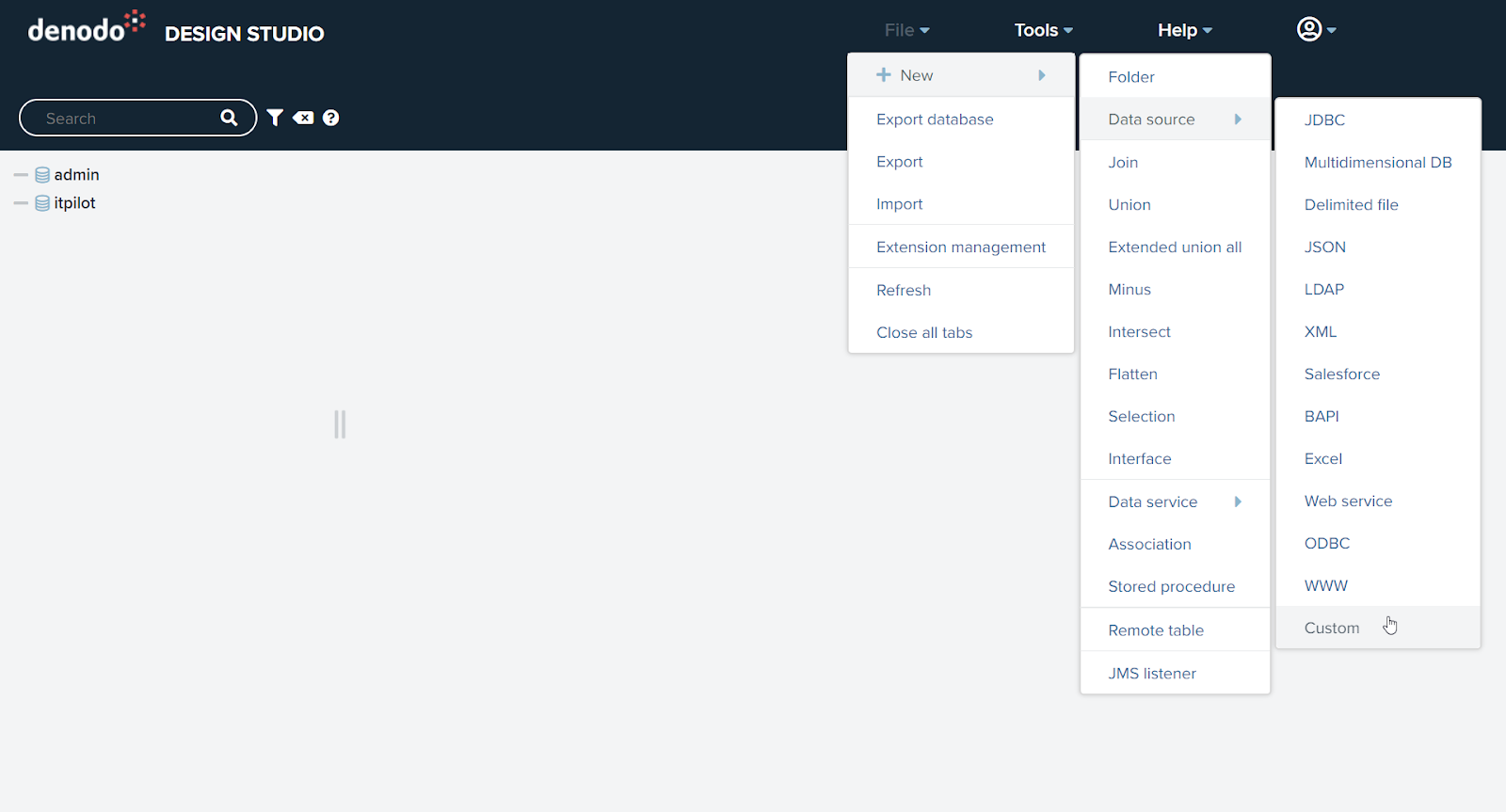
Task: Select the itpilot database icon
Action: [42, 203]
